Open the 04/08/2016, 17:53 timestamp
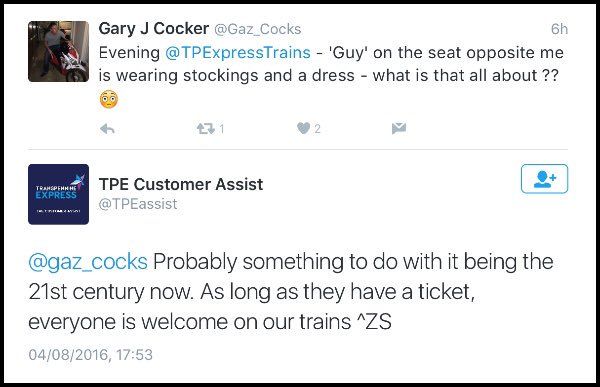Image resolution: width=600 pixels, height=387 pixels. point(91,354)
